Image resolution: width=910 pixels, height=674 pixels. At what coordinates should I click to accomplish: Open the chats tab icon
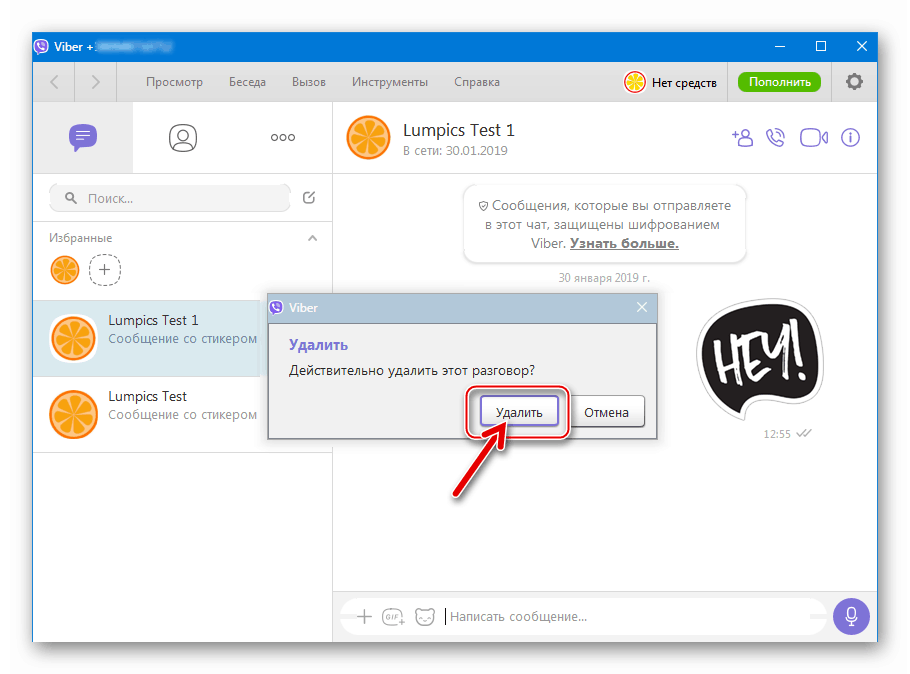(83, 138)
